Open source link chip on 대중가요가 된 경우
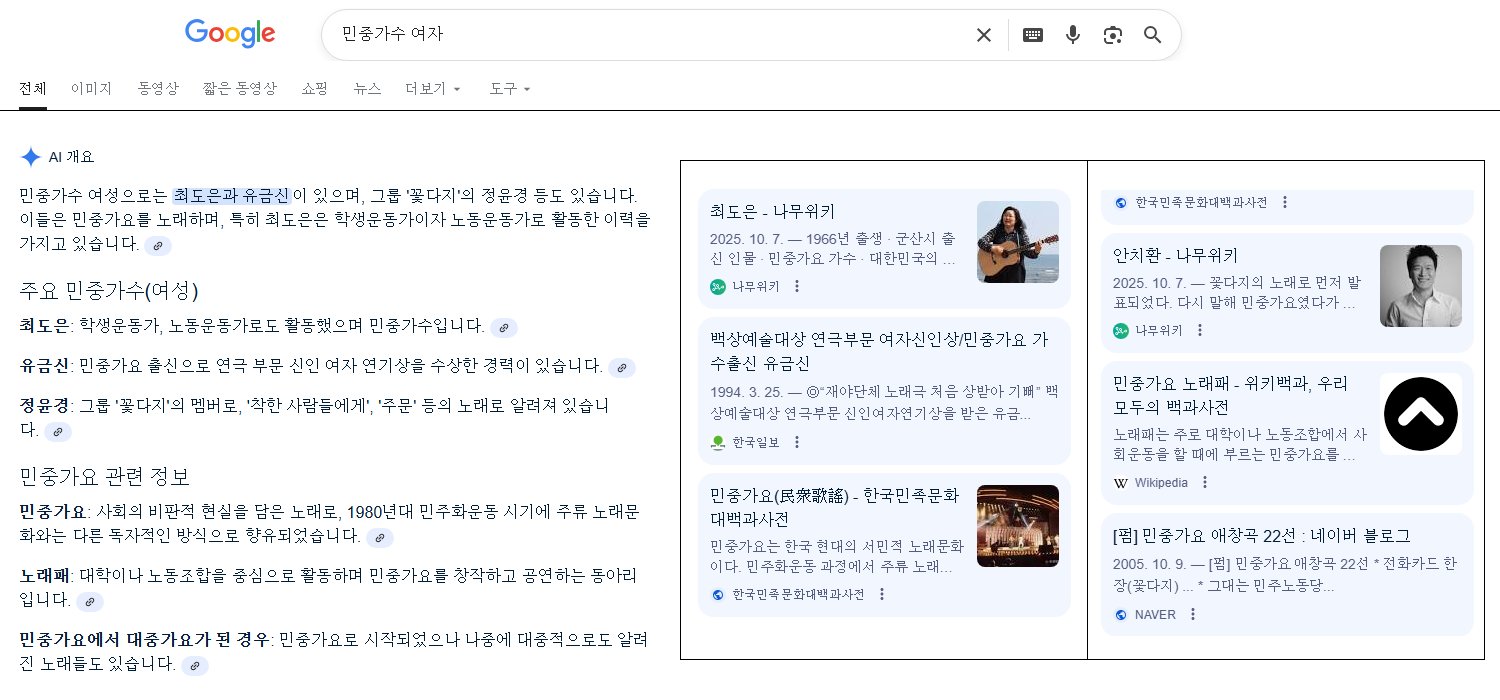This screenshot has height=700, width=1500. (195, 666)
